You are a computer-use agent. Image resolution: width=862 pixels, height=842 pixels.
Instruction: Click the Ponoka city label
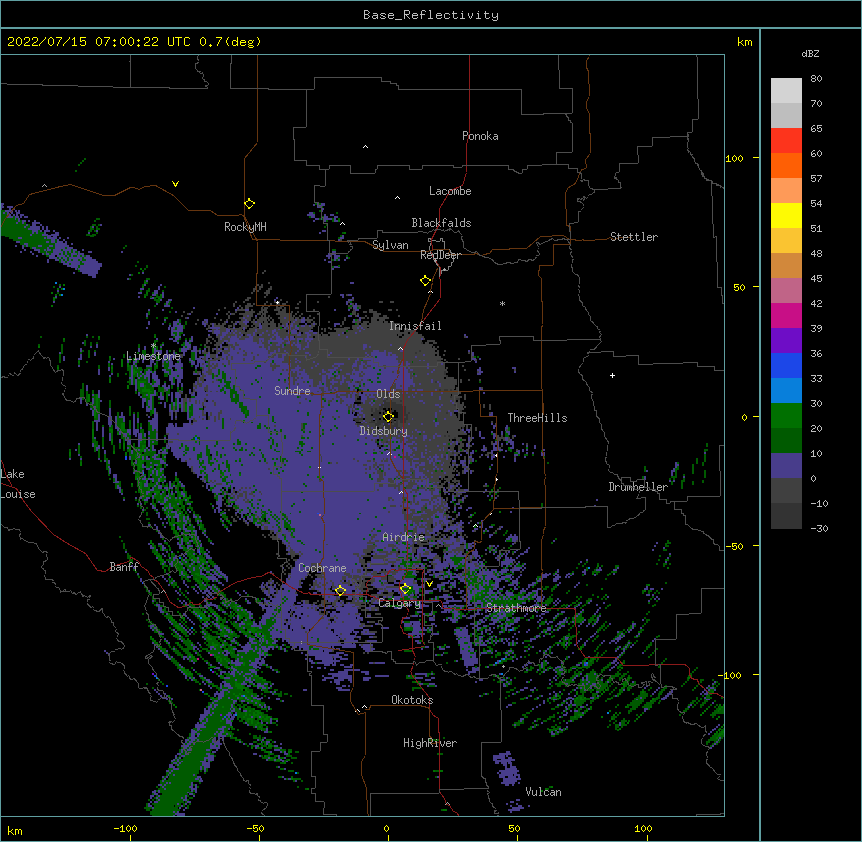pos(480,136)
